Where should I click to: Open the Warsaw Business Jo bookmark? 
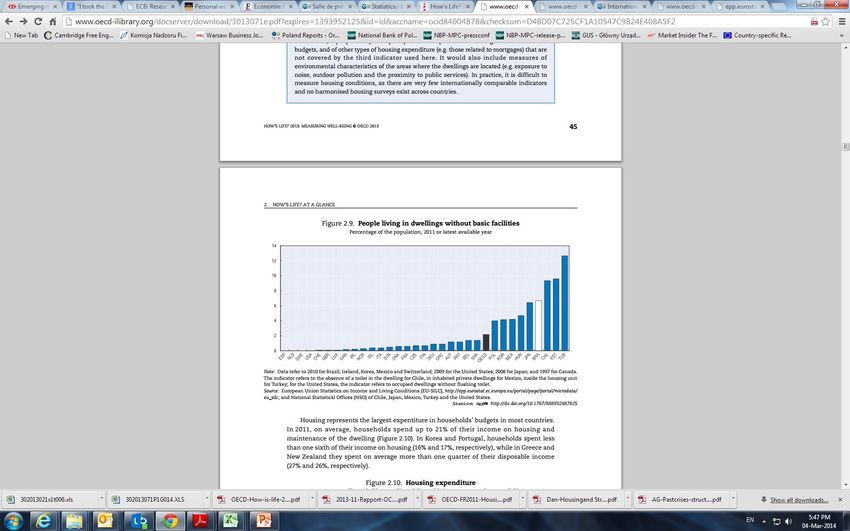(230, 35)
